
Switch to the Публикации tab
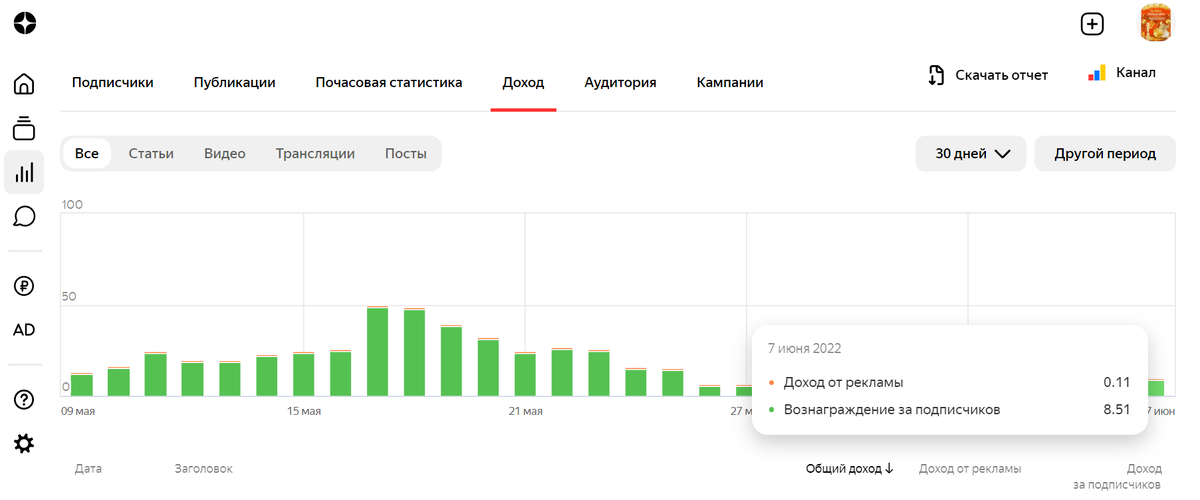tap(235, 83)
